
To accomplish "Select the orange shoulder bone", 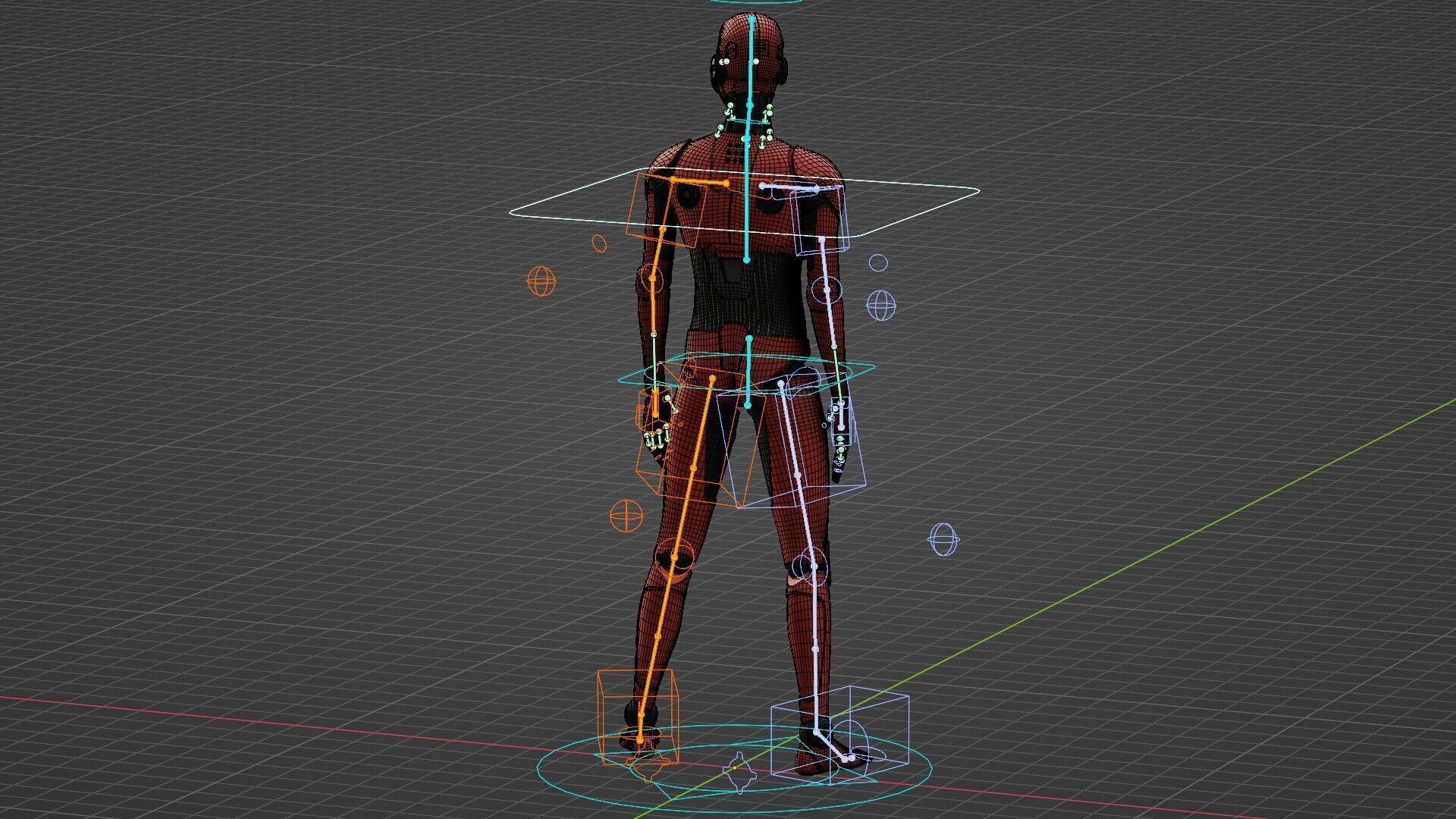I will pyautogui.click(x=699, y=180).
